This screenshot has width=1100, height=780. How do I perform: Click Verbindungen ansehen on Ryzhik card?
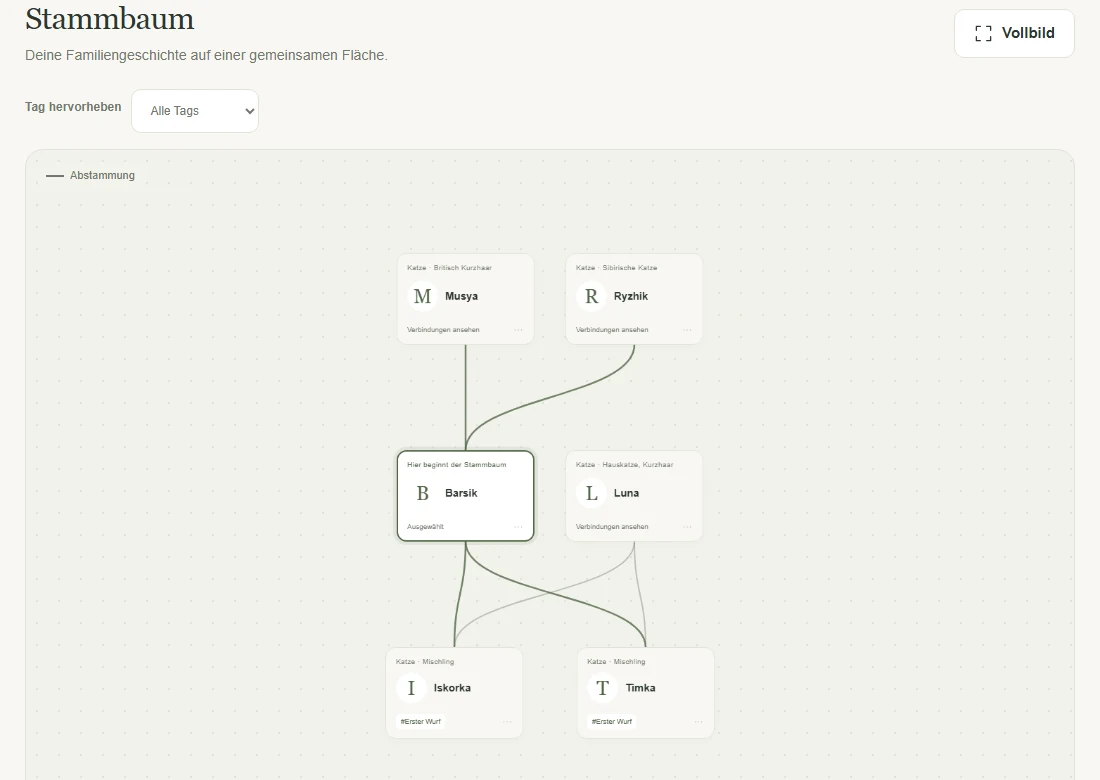pos(612,330)
